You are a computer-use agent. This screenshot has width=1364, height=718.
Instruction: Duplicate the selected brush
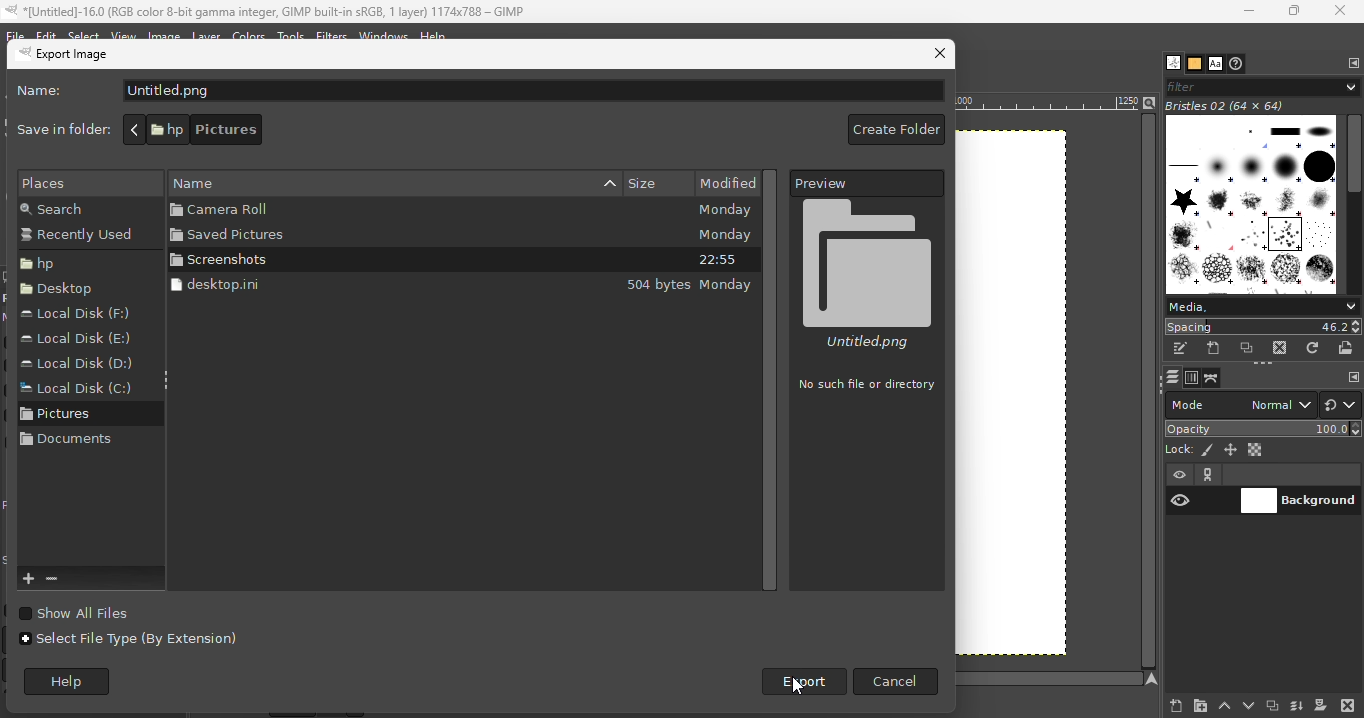[1247, 349]
